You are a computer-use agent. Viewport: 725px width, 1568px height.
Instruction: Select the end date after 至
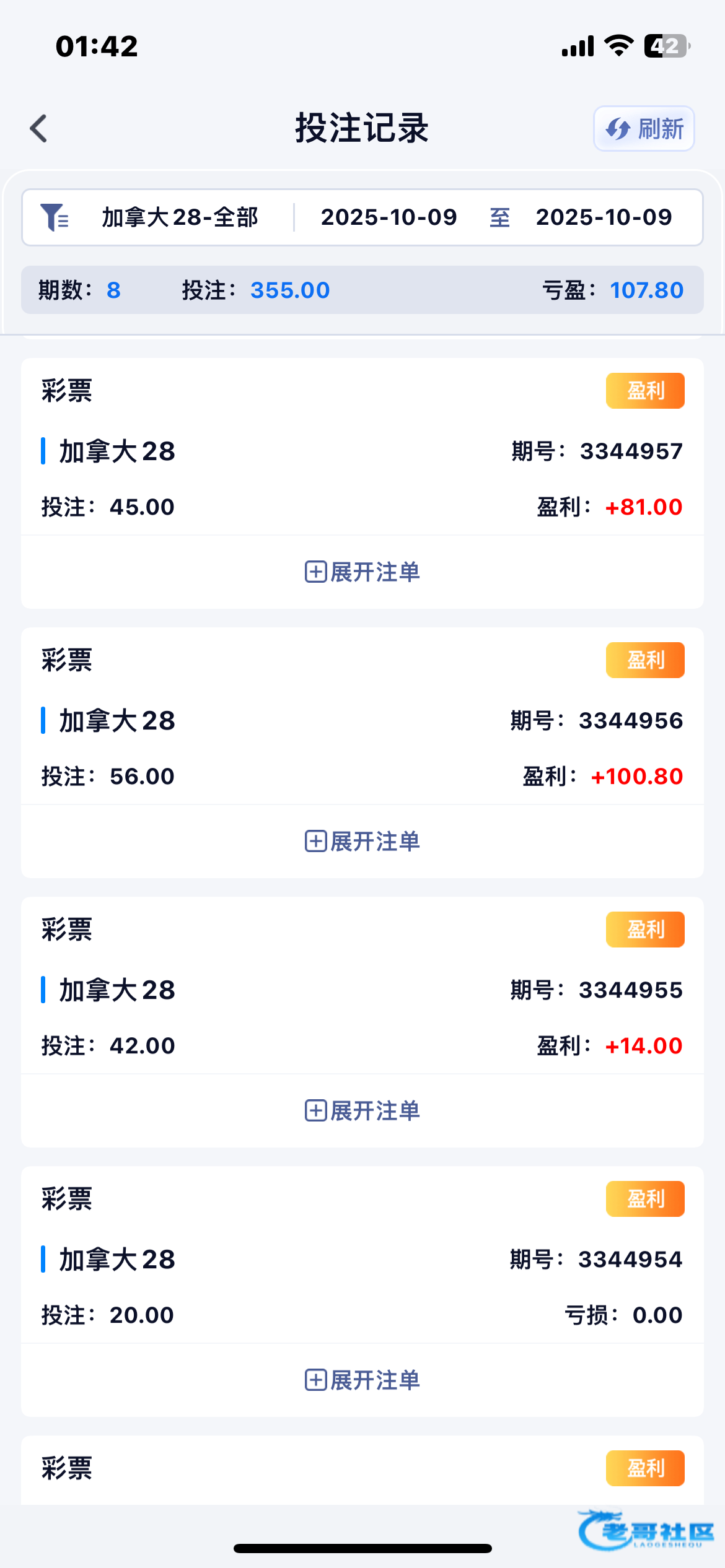[604, 217]
